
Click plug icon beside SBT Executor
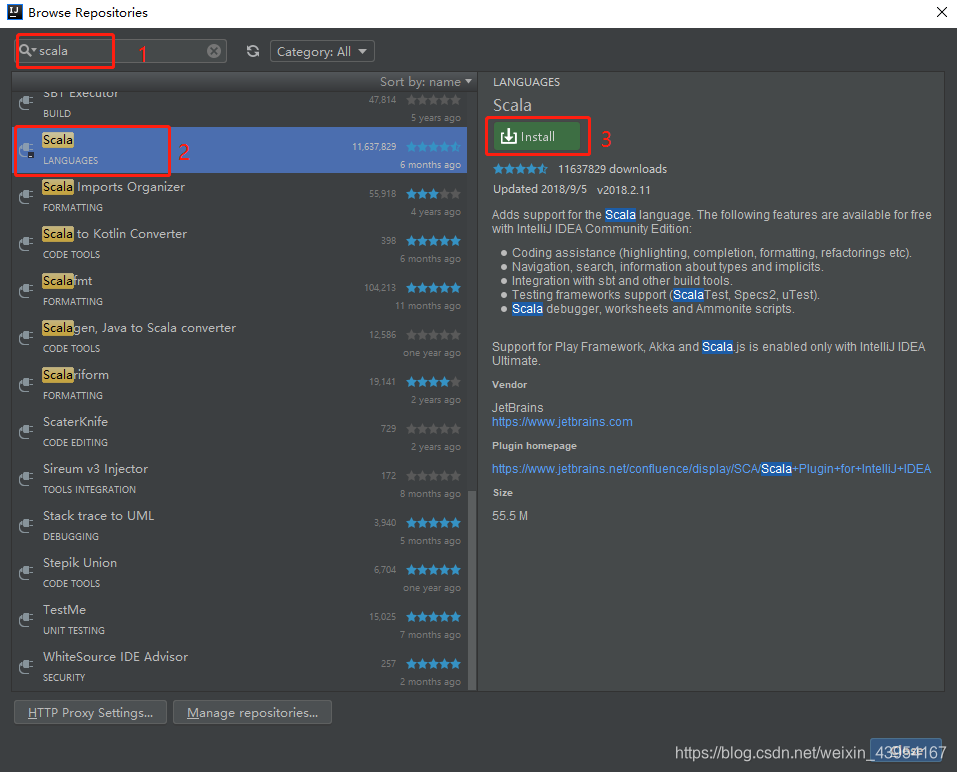tap(26, 103)
